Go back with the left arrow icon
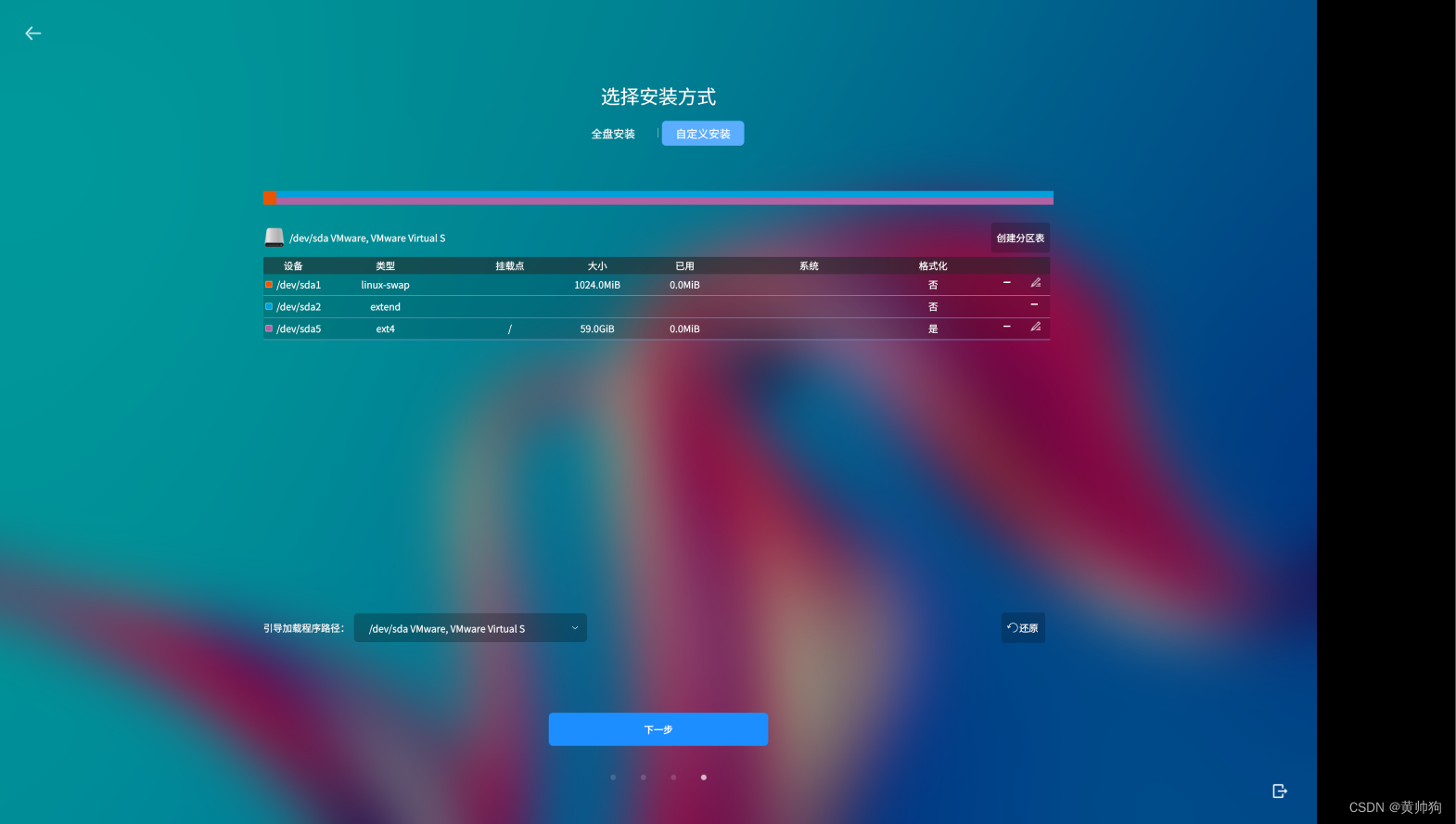The image size is (1456, 824). click(33, 33)
